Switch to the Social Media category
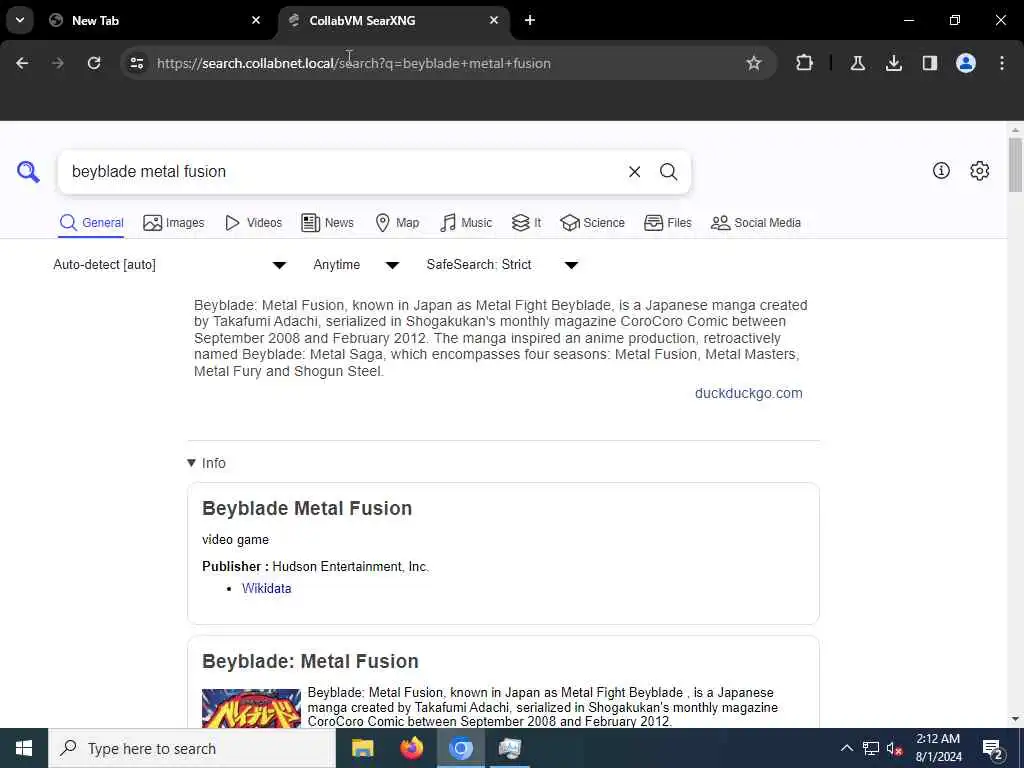The width and height of the screenshot is (1024, 768). [756, 223]
